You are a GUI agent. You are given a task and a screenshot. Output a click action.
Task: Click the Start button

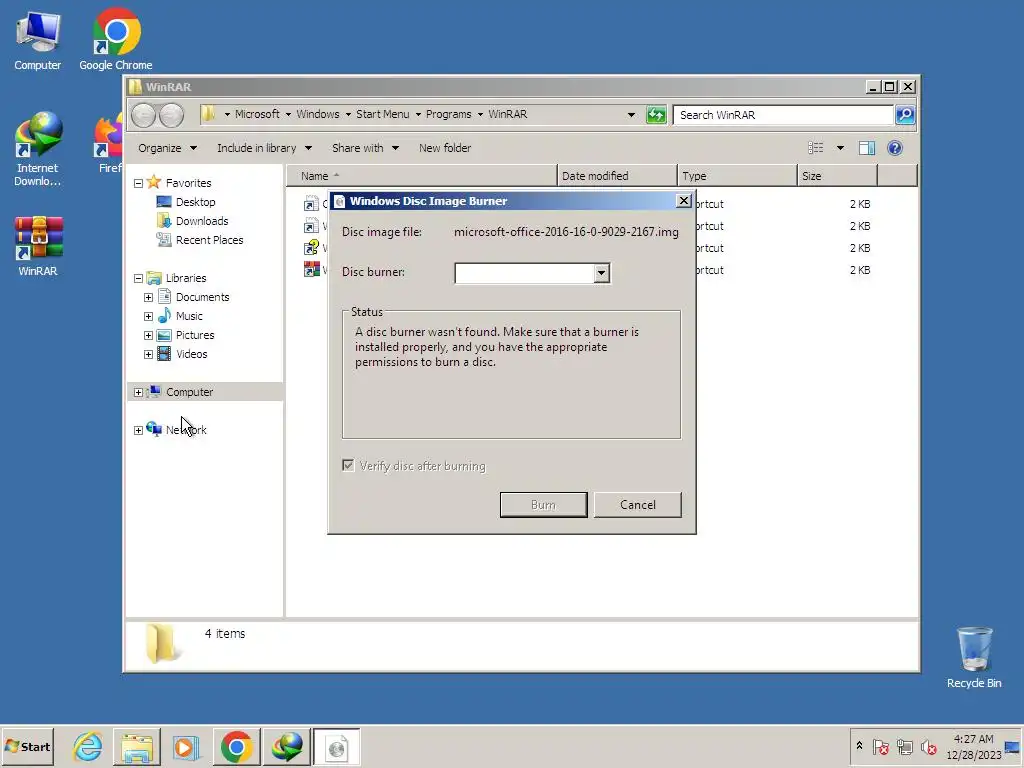click(27, 746)
